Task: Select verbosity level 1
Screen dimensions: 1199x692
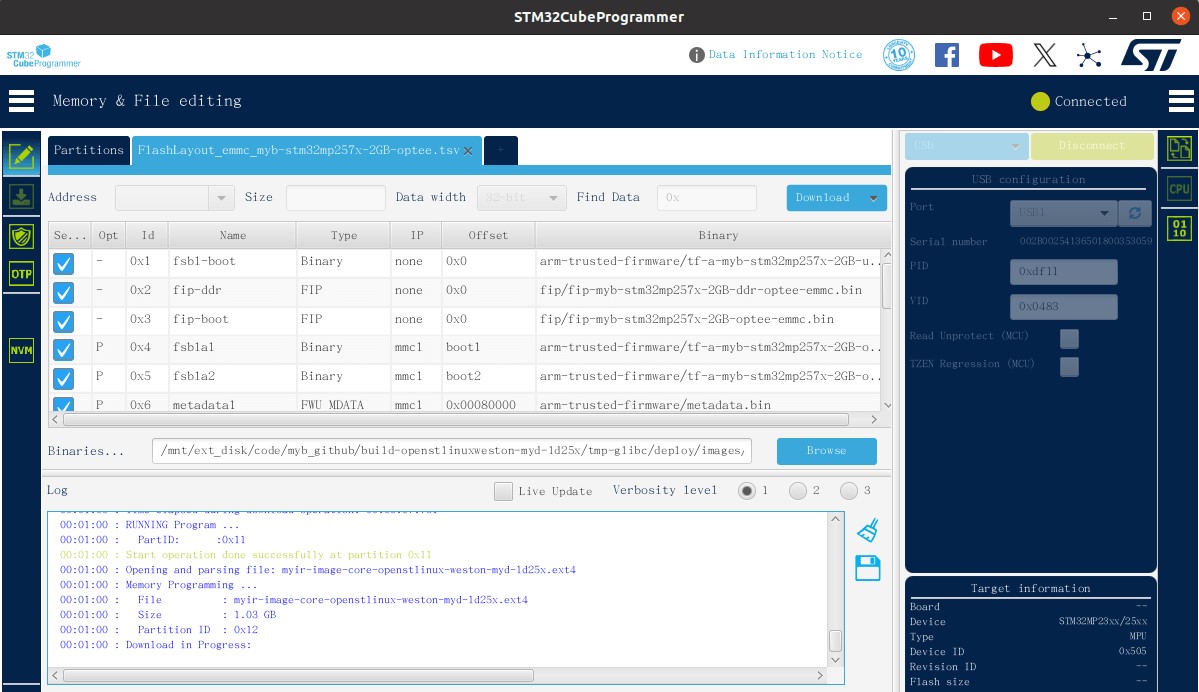Action: click(747, 491)
